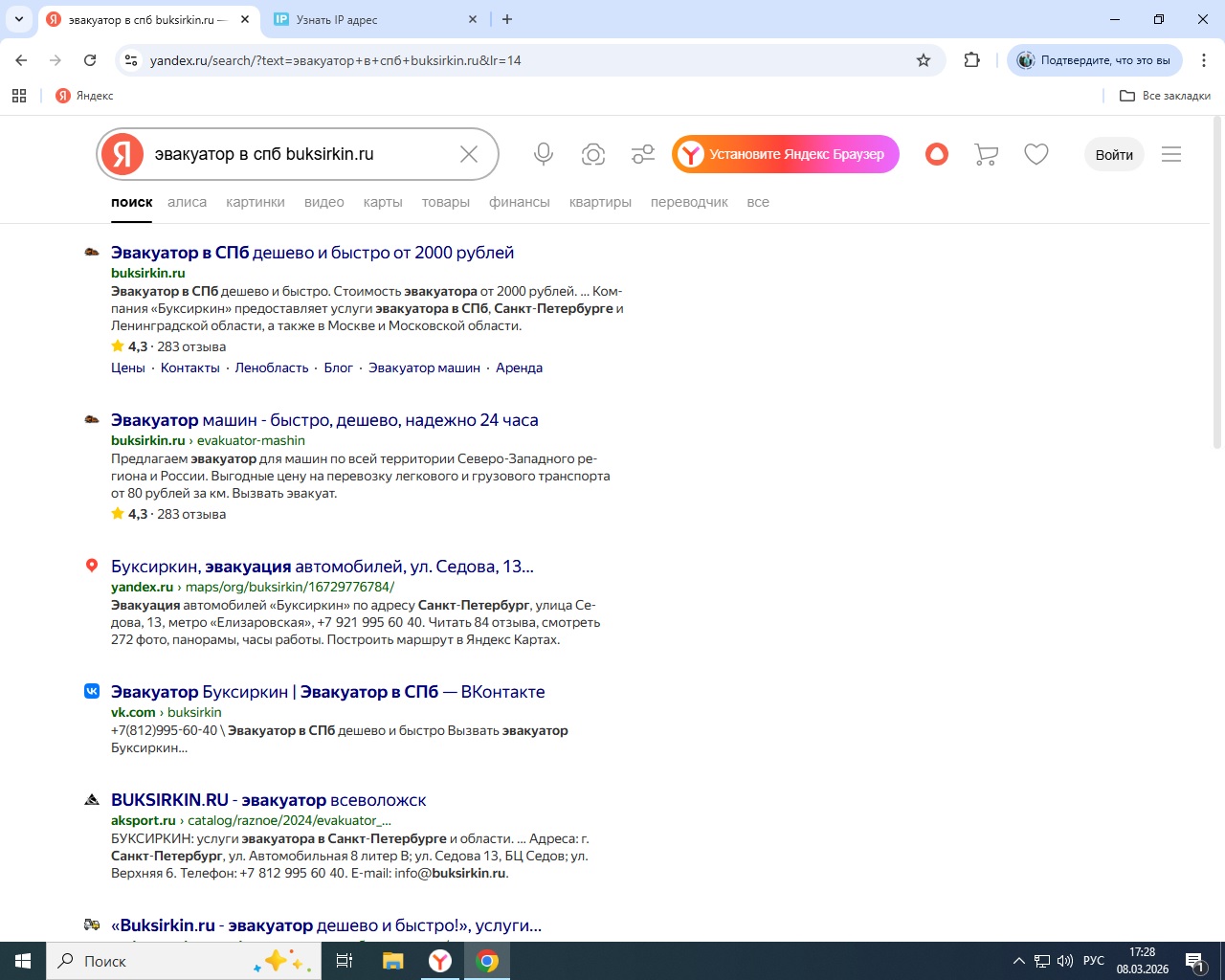Open Task View on taskbar
The image size is (1225, 980).
tap(345, 961)
